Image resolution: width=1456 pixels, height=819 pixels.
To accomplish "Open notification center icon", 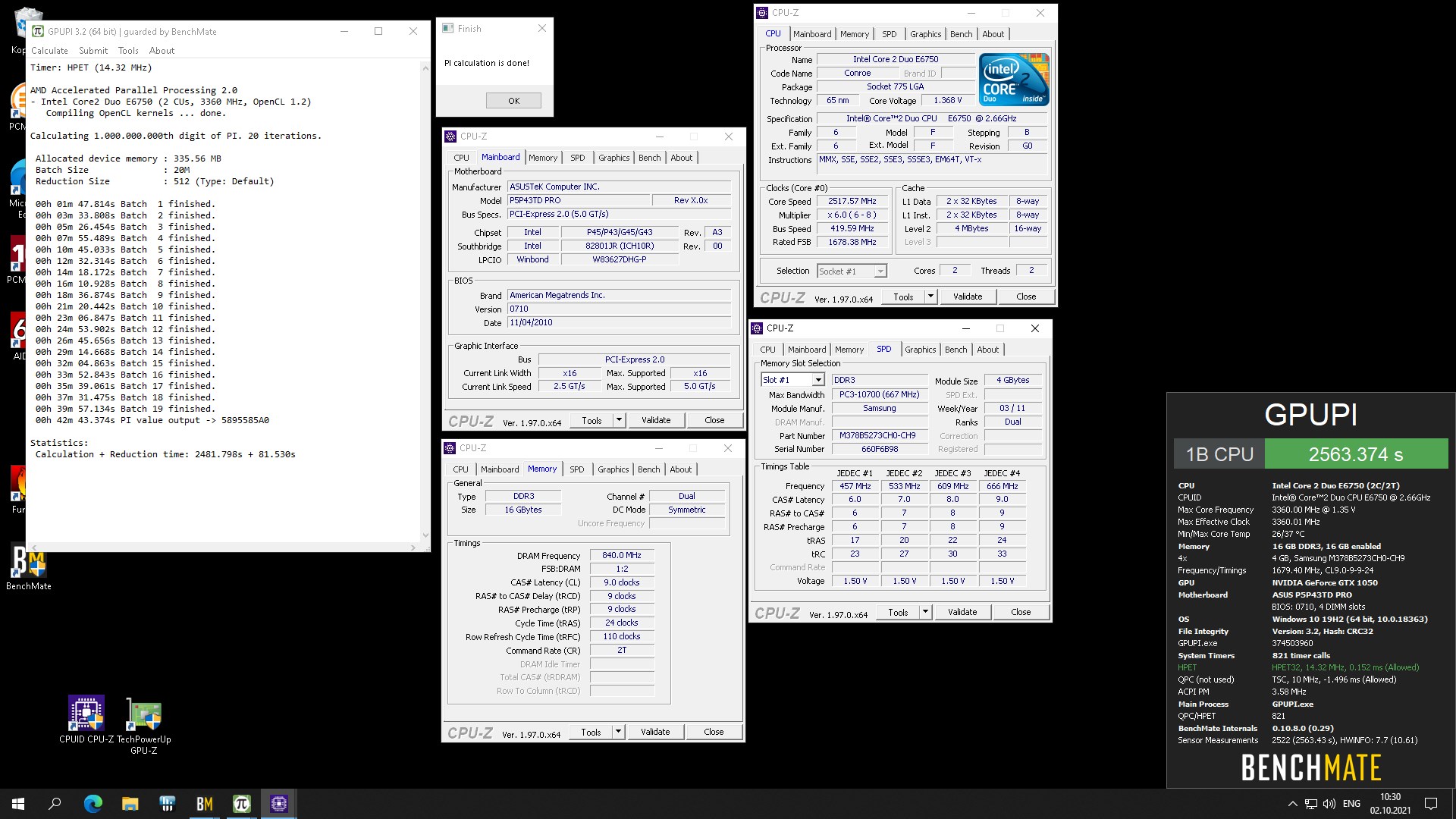I will click(x=1431, y=804).
